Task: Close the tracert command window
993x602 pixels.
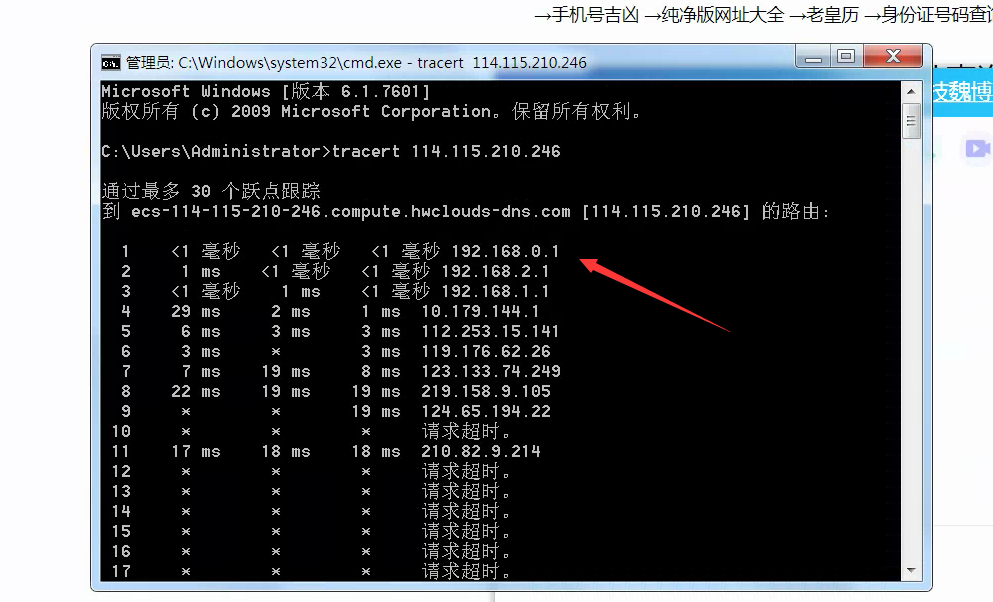Action: pyautogui.click(x=891, y=57)
